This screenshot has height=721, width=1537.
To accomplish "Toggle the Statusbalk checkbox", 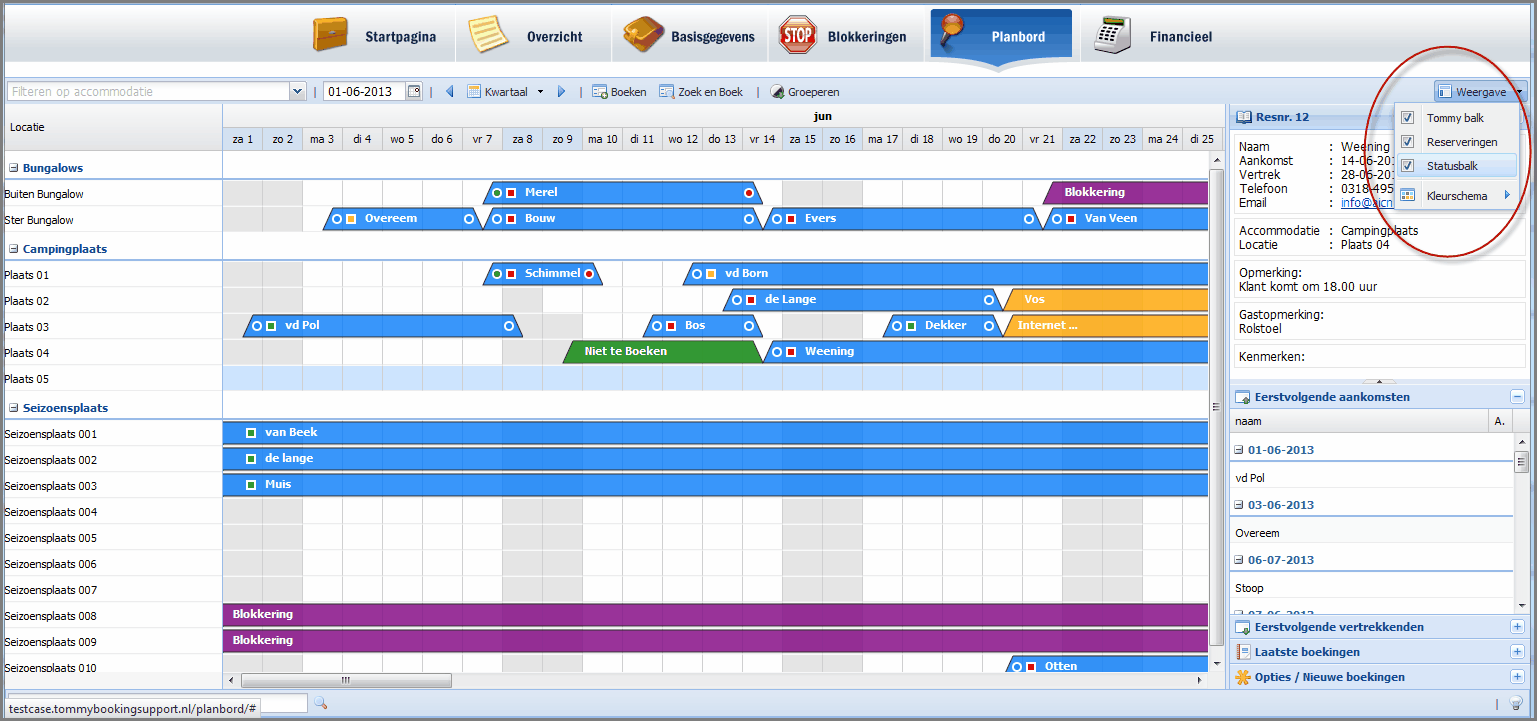I will (1407, 166).
